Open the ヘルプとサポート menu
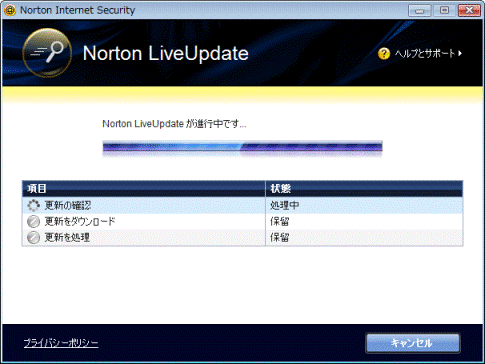This screenshot has width=485, height=364. [428, 53]
